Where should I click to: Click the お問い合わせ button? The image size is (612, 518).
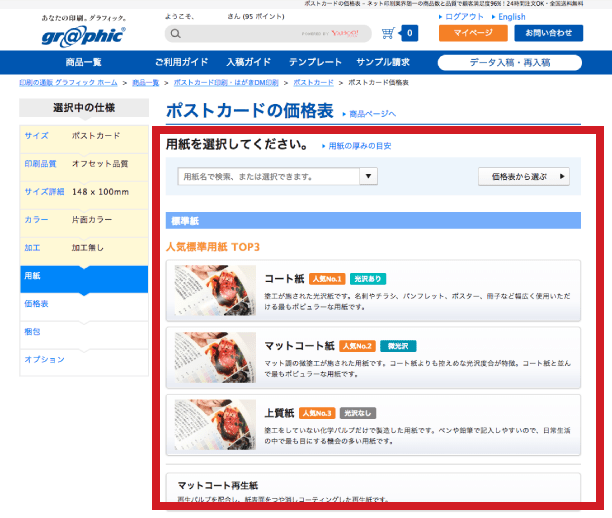[x=548, y=34]
